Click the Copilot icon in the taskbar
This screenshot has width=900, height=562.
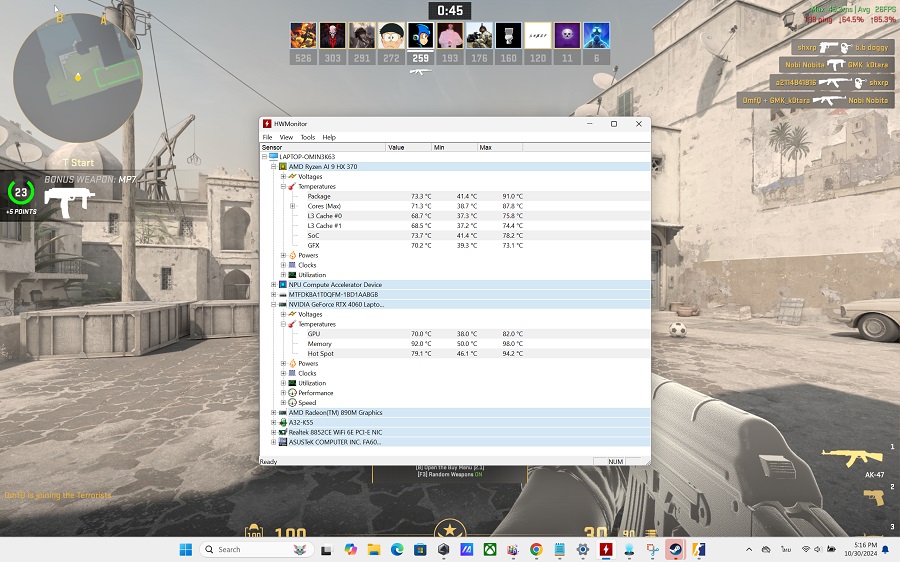(x=351, y=549)
